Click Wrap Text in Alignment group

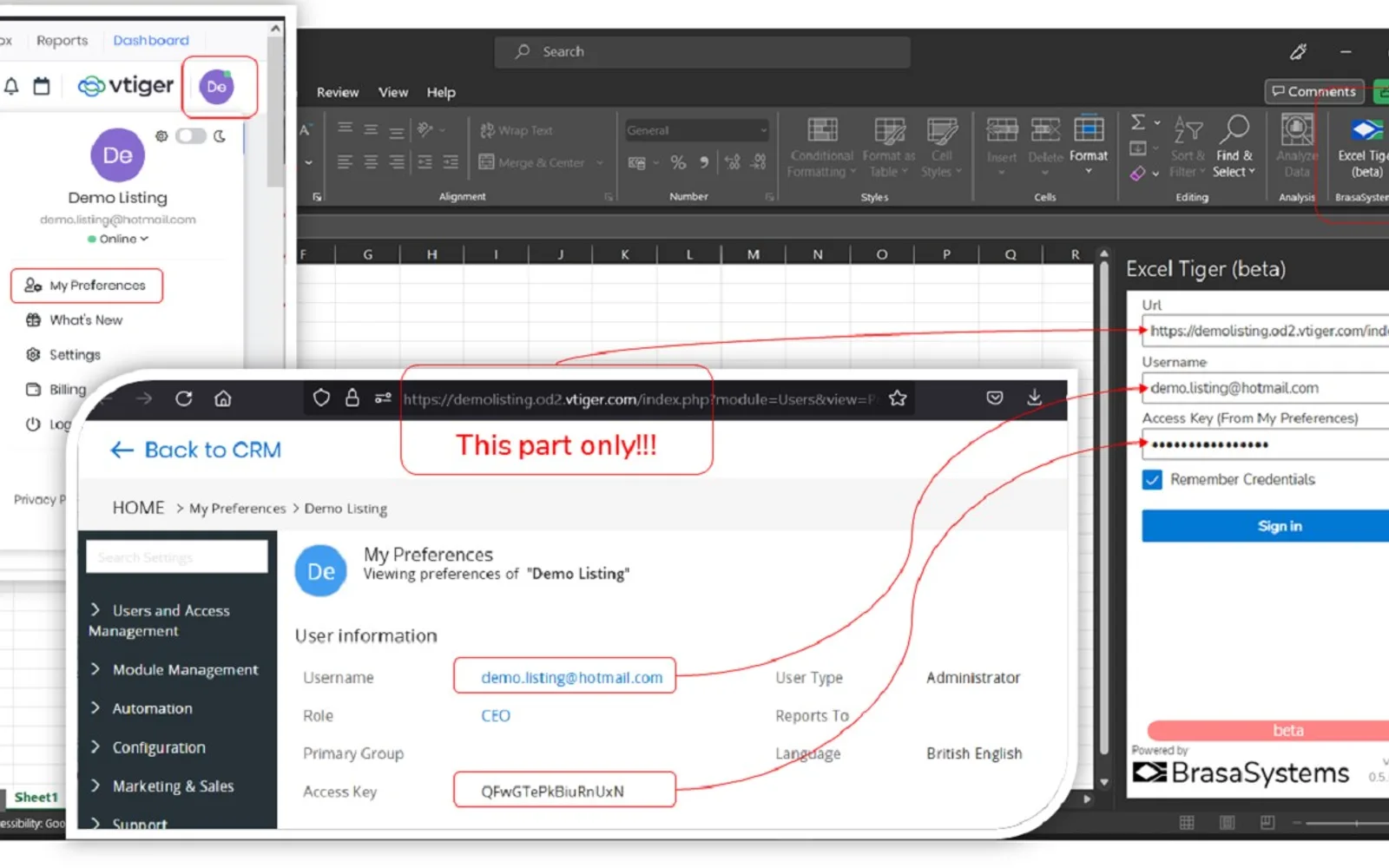tap(517, 130)
